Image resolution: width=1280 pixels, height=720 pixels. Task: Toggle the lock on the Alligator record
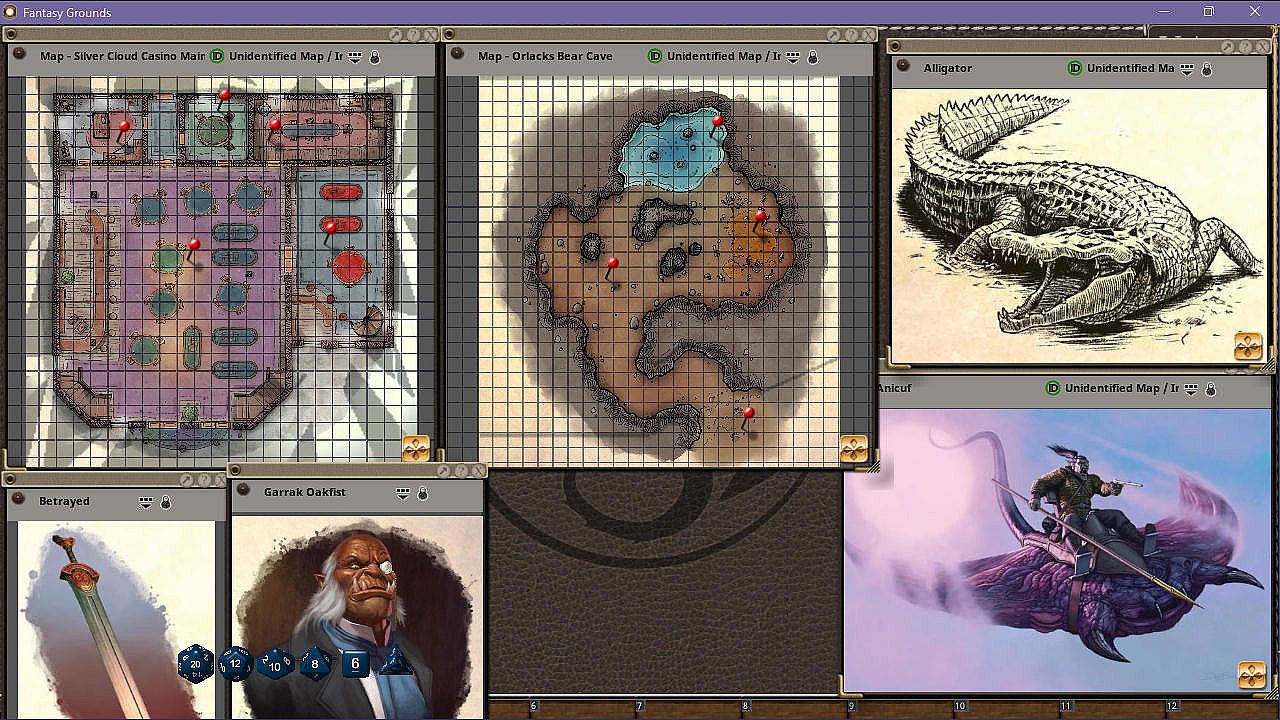tap(1206, 69)
